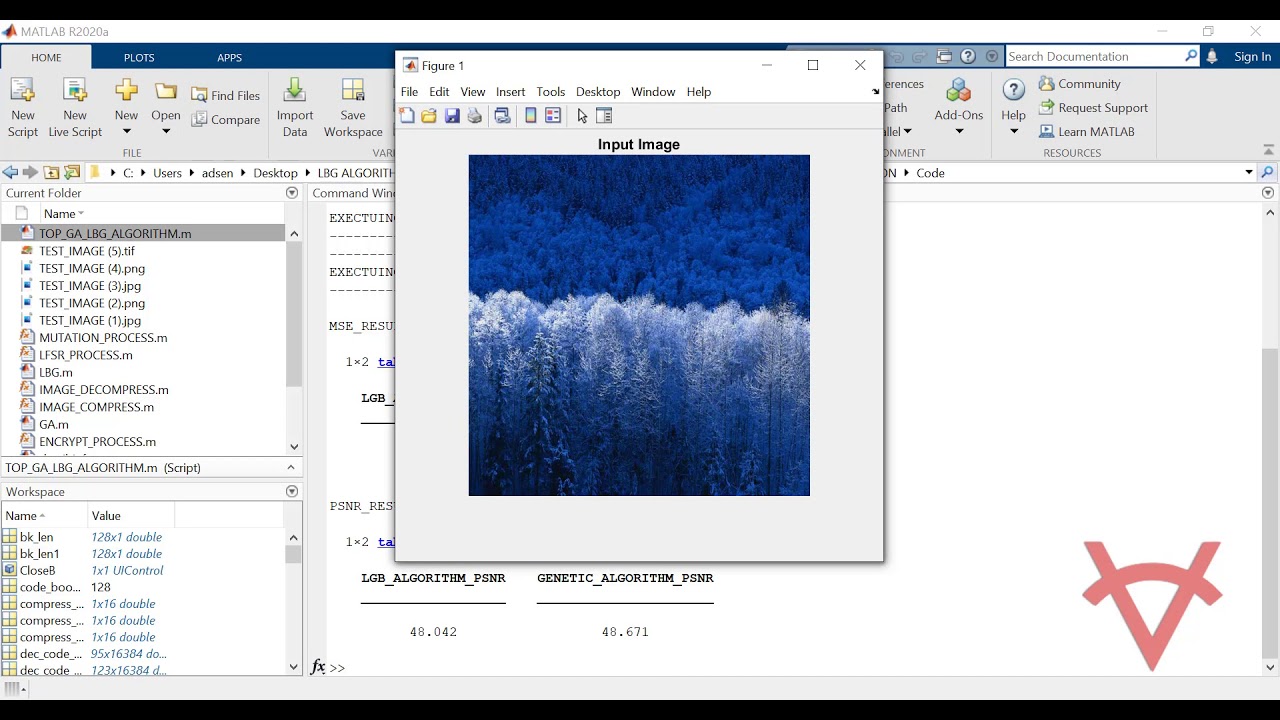
Task: Click the Link Plot icon in Figure 1
Action: click(x=503, y=116)
